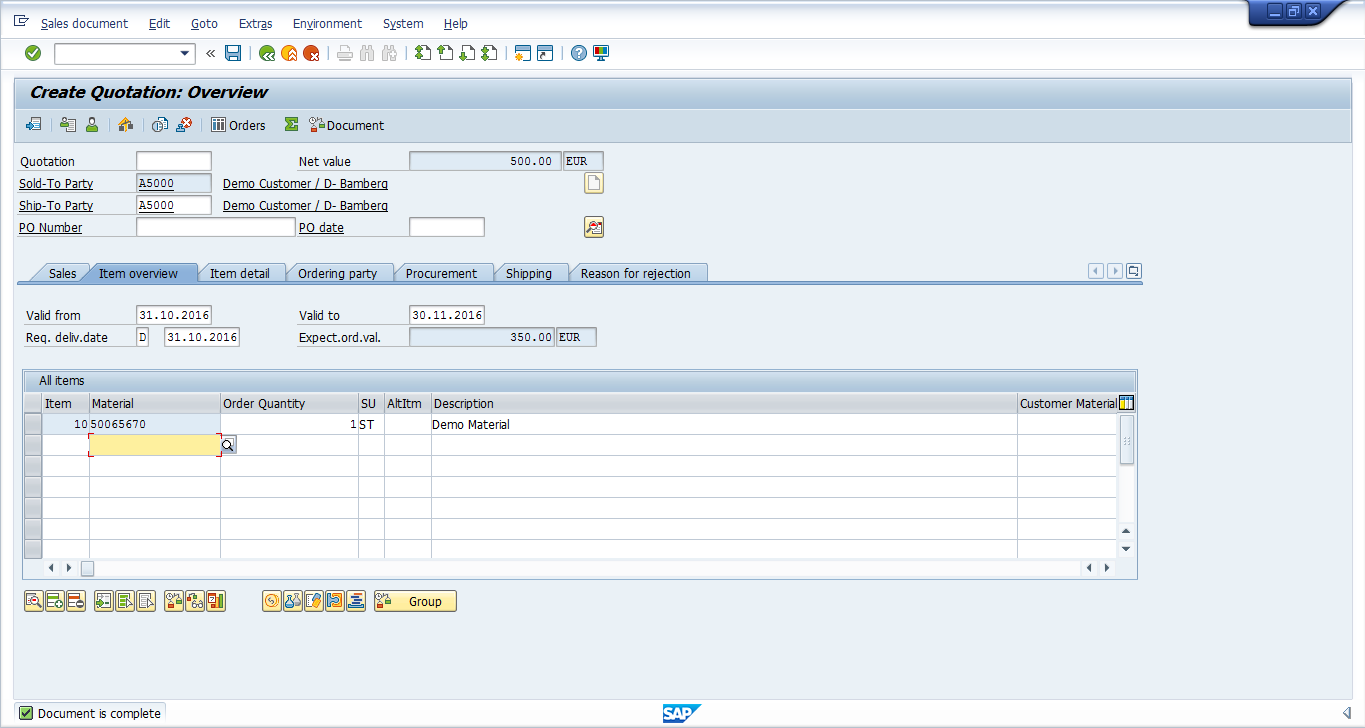Click the Sold-To Party Demo Customer link
Screen dimensions: 1365x728
pos(305,184)
